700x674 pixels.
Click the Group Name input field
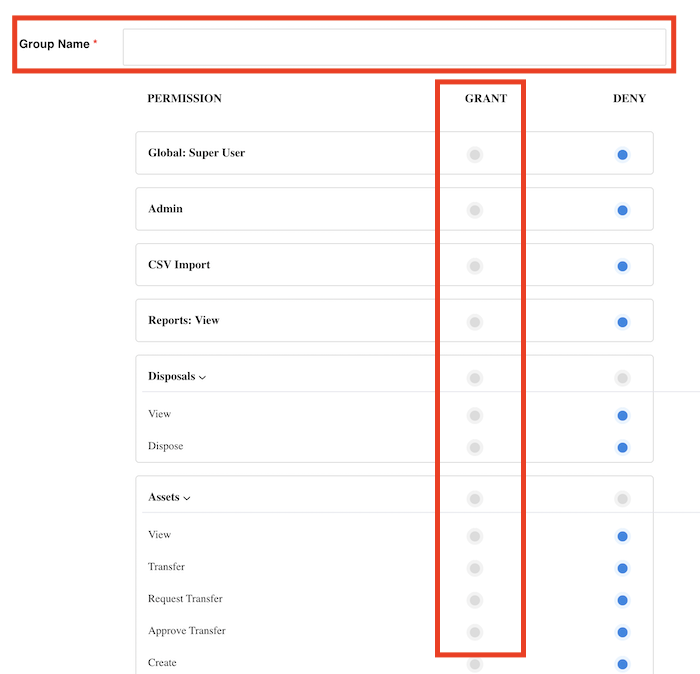[394, 47]
